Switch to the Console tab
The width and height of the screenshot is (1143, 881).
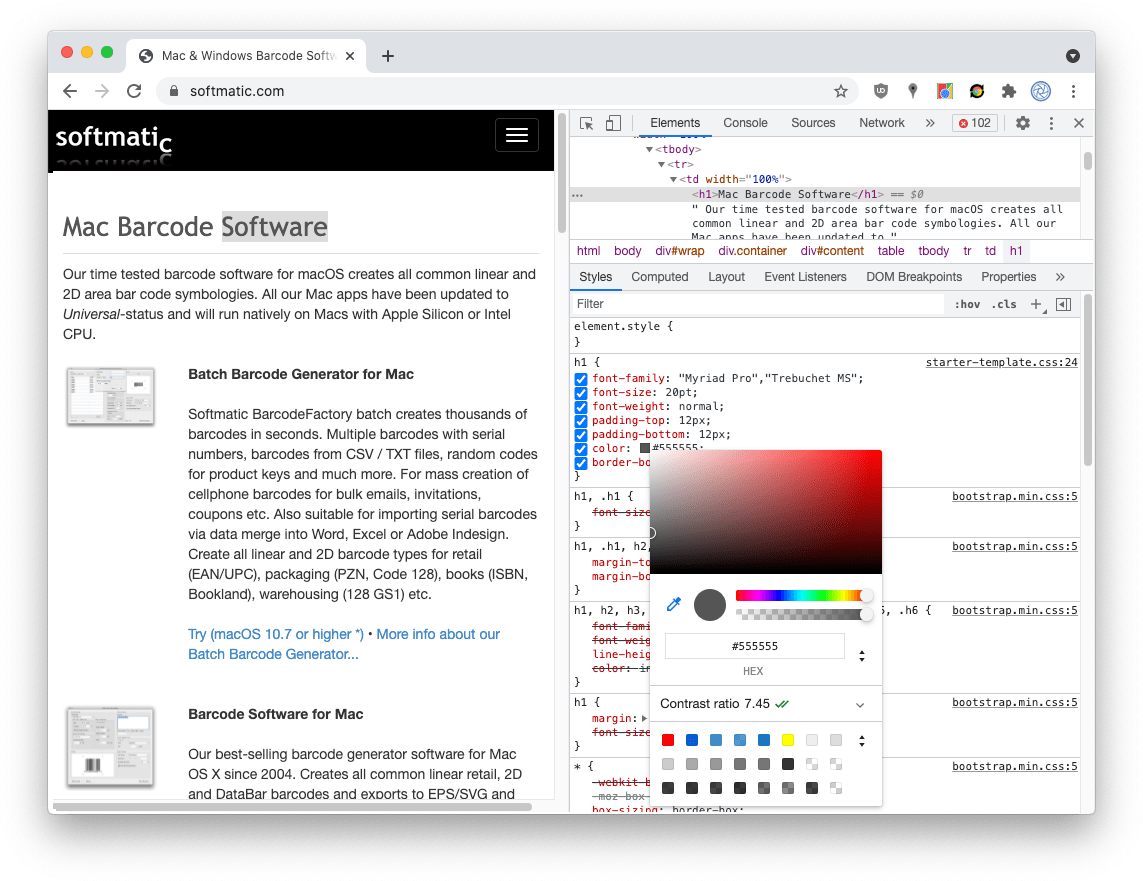(x=745, y=122)
